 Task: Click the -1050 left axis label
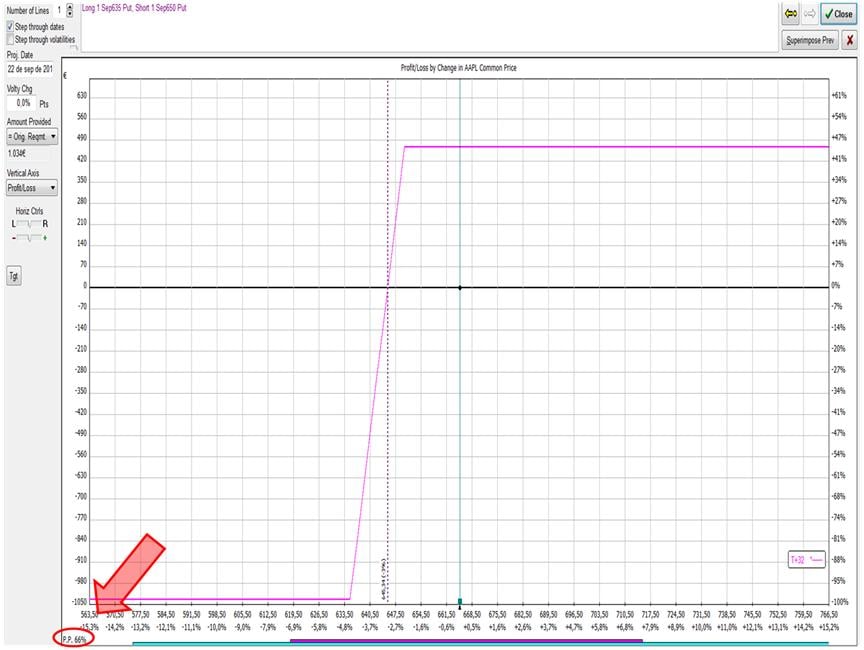tap(80, 602)
